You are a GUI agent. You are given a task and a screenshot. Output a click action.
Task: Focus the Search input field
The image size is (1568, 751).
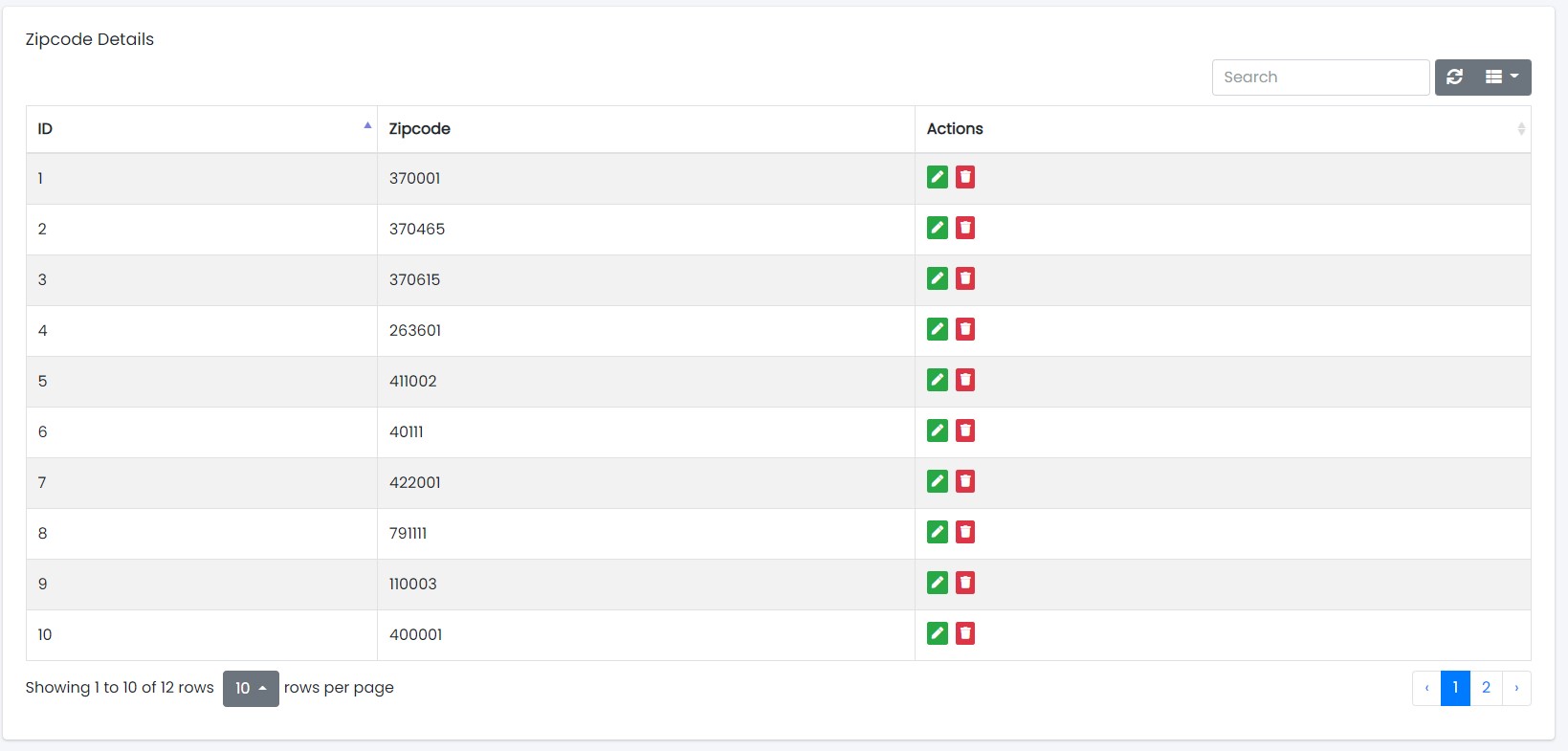(x=1320, y=77)
